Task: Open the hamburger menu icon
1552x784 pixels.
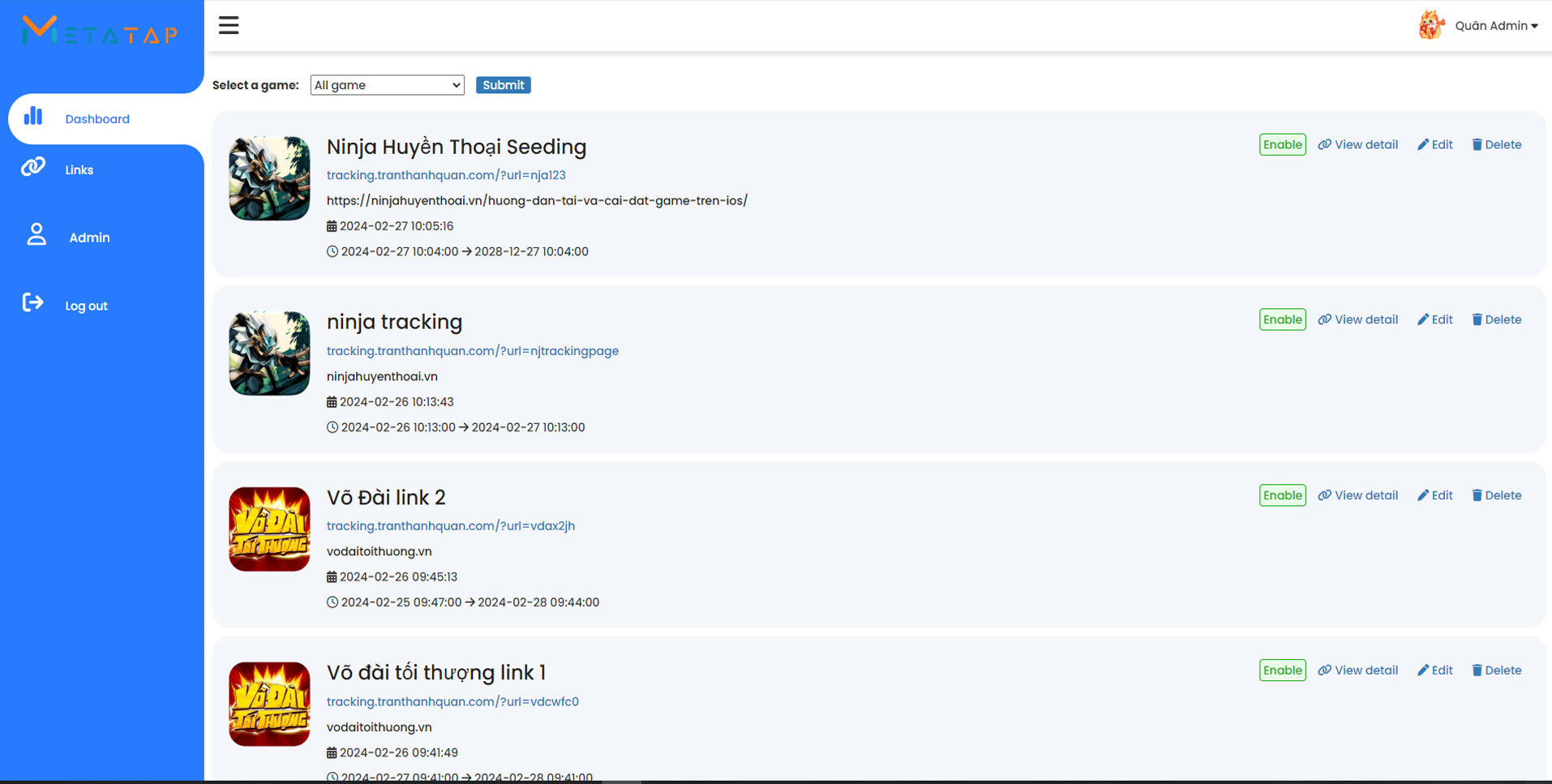Action: pos(229,25)
